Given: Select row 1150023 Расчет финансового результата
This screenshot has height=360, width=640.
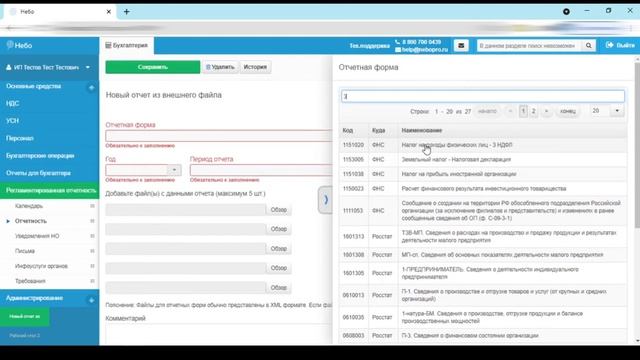Looking at the screenshot, I should (x=483, y=189).
